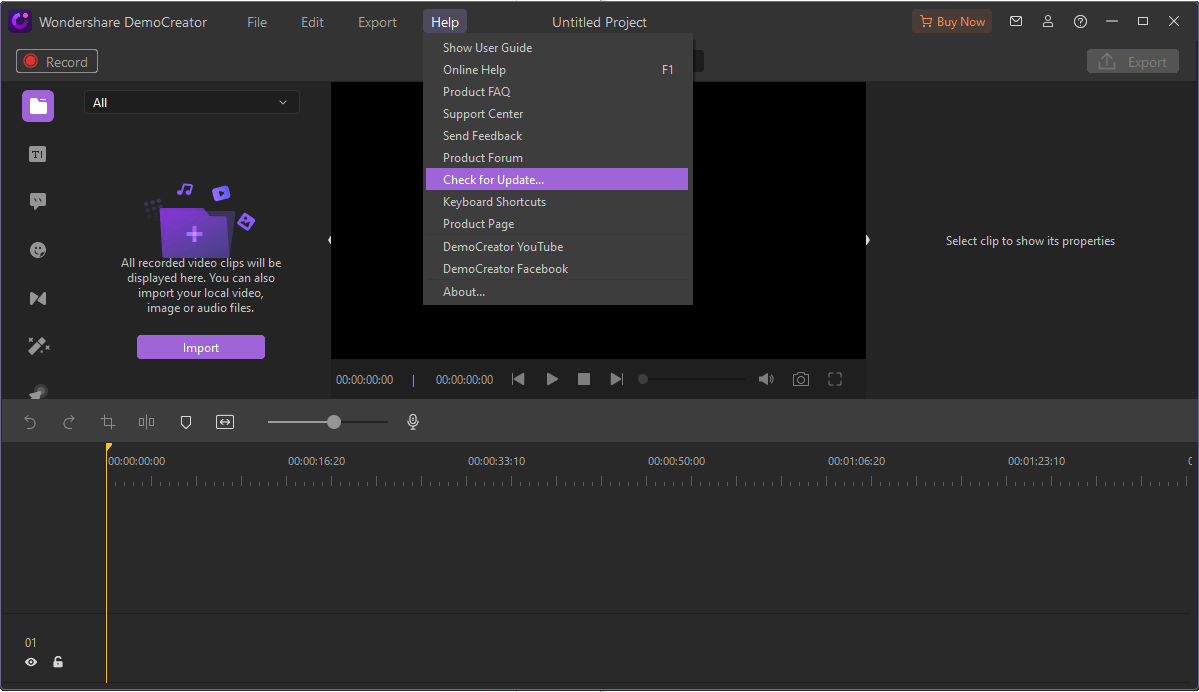1199x692 pixels.
Task: Open the Transitions sidebar icon
Action: point(38,298)
